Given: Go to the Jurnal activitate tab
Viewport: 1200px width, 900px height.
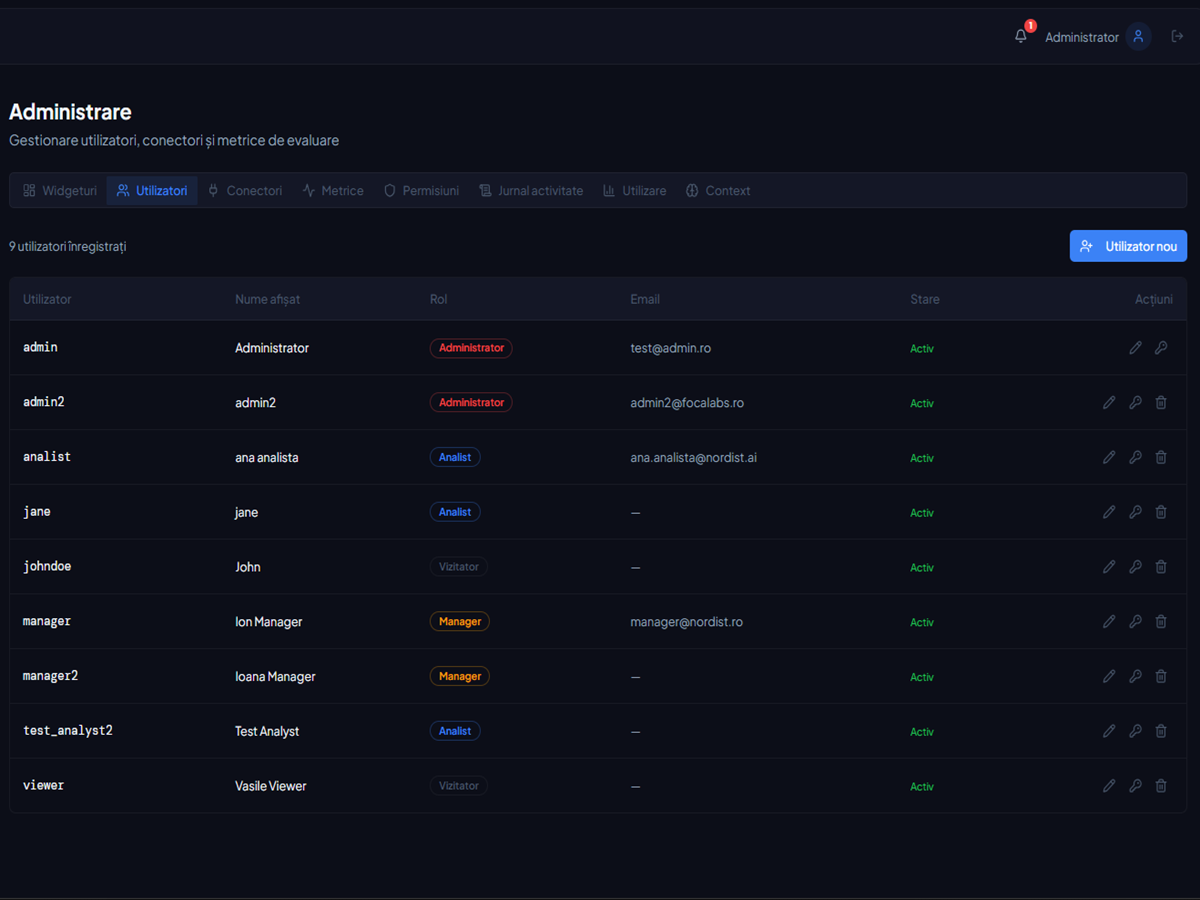Looking at the screenshot, I should click(531, 190).
